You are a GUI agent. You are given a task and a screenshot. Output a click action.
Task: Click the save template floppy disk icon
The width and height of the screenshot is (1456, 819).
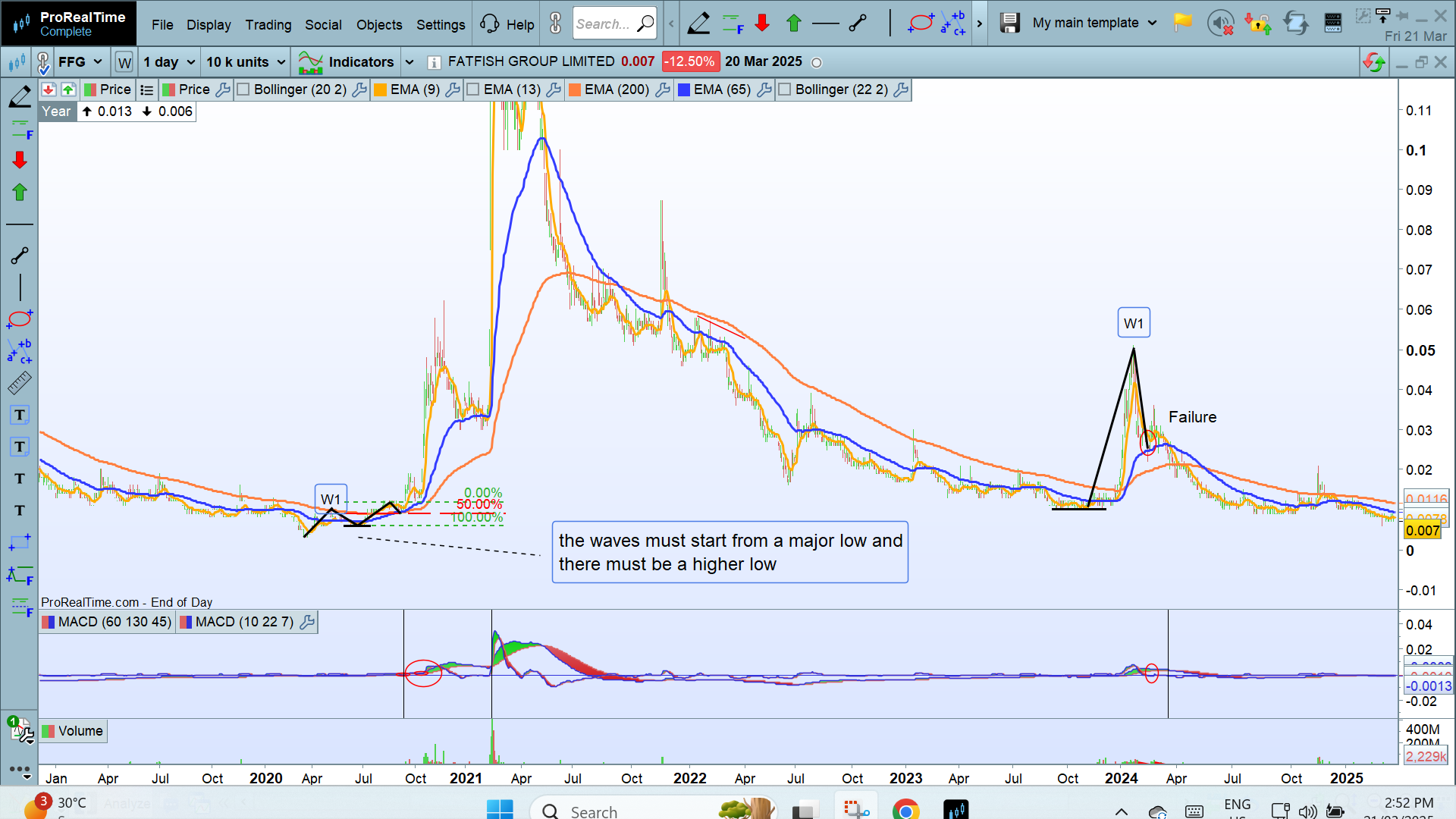(1009, 23)
